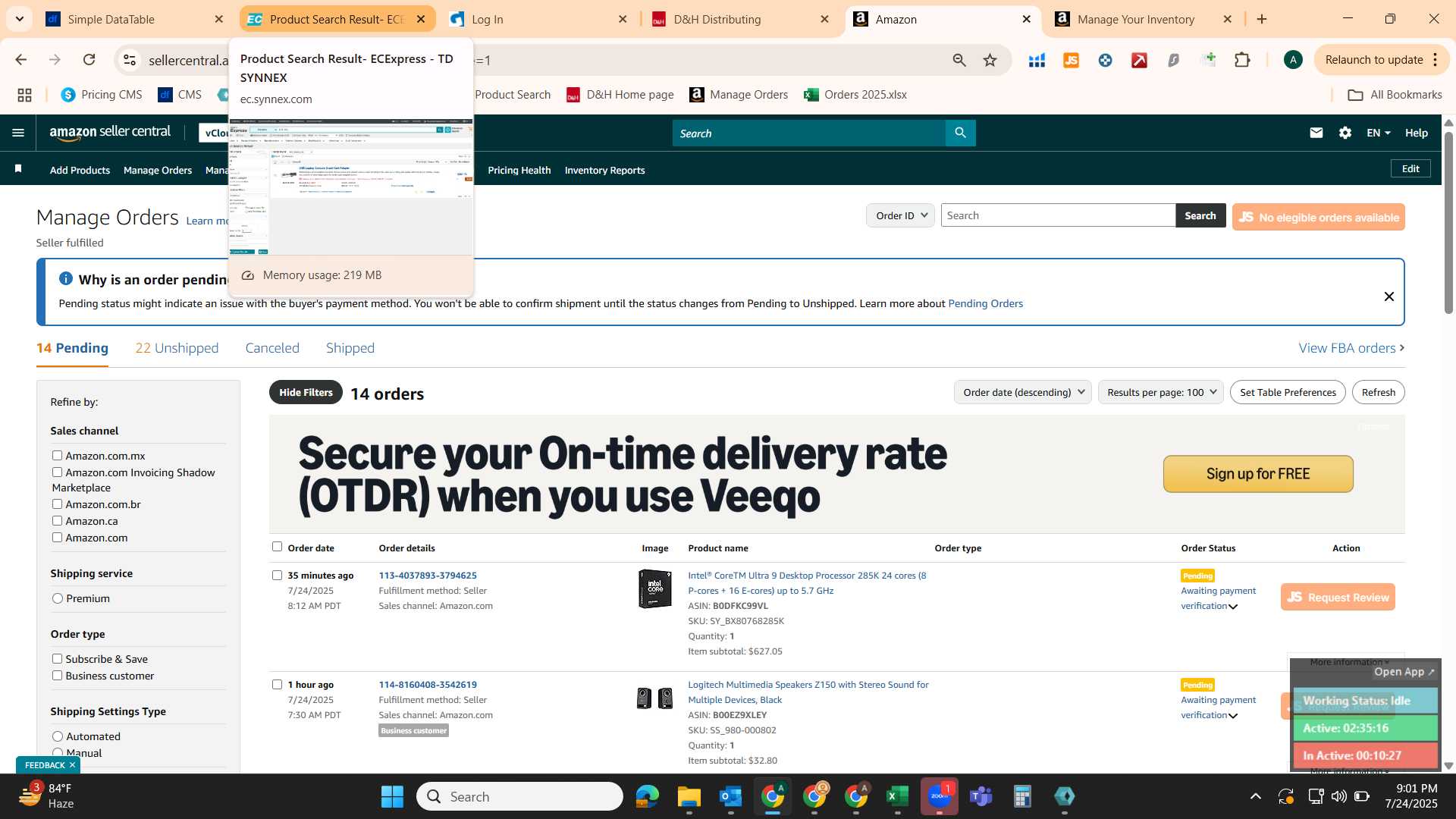Open the Order date (descending) sort dropdown
Viewport: 1456px width, 819px height.
pos(1022,392)
